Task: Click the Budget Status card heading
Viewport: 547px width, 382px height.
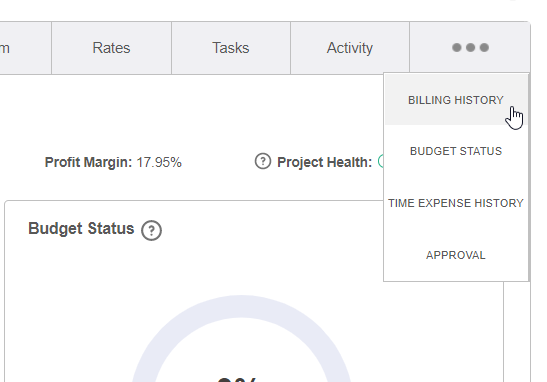Action: [81, 229]
